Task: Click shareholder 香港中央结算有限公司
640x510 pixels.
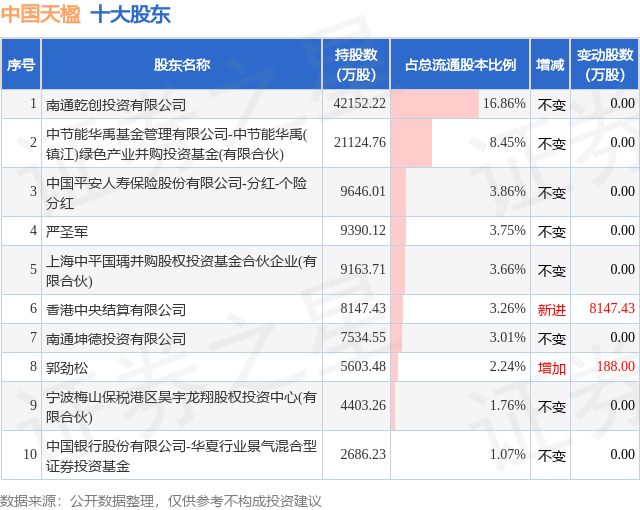Action: point(116,310)
